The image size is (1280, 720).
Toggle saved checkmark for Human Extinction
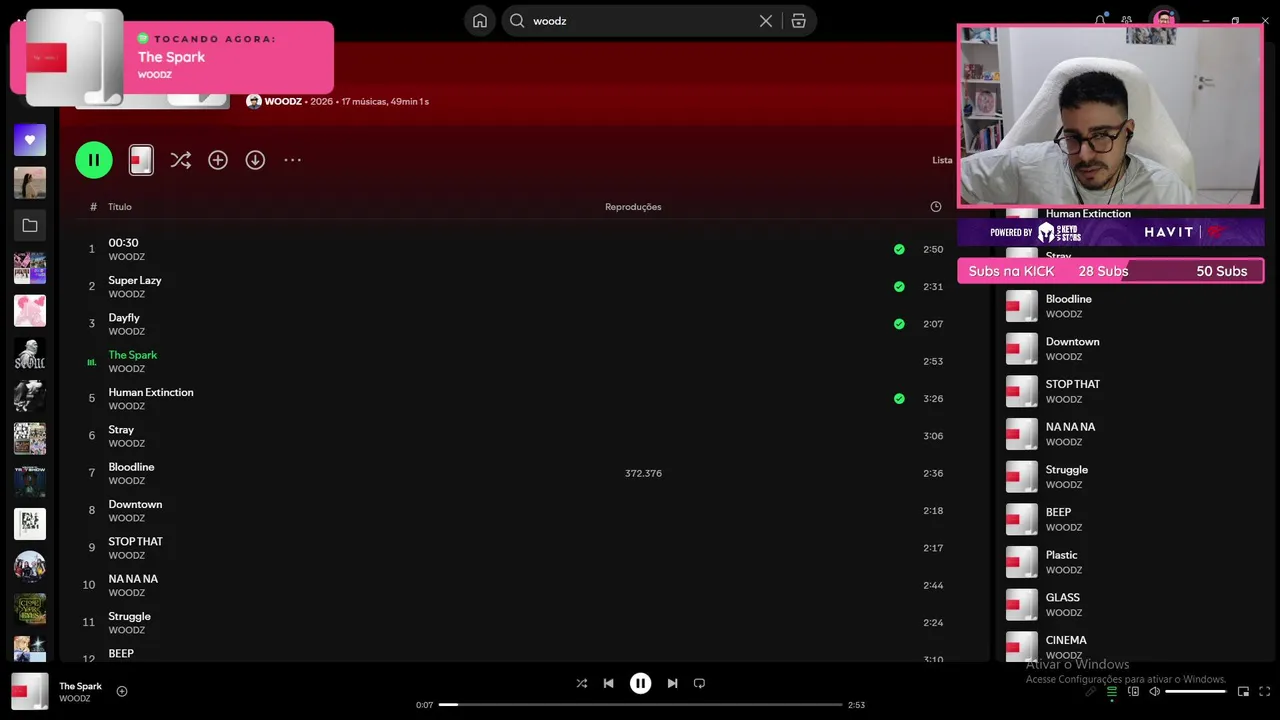tap(899, 398)
